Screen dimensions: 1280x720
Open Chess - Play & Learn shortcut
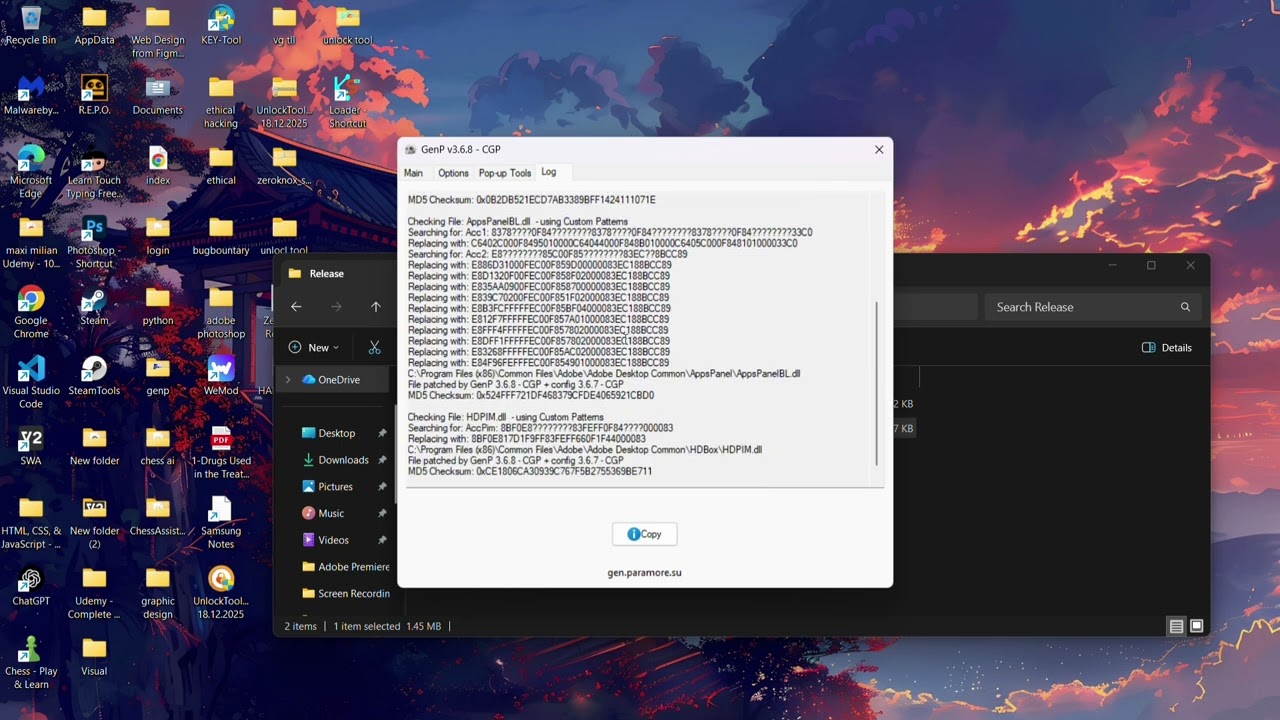31,662
